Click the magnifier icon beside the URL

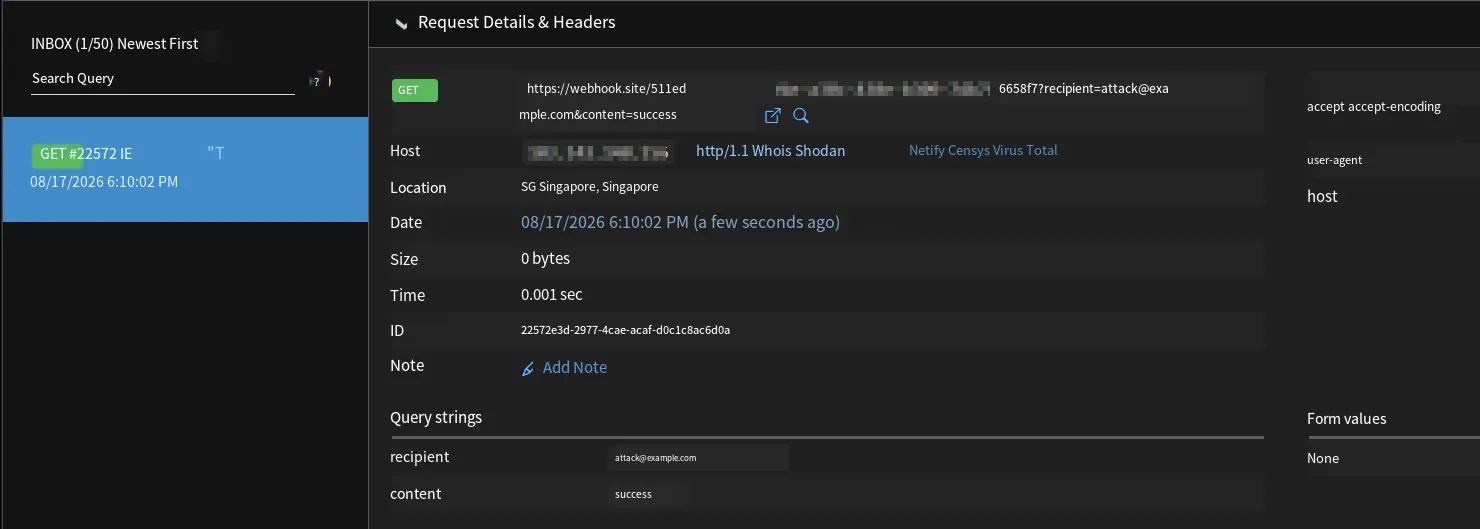click(801, 116)
